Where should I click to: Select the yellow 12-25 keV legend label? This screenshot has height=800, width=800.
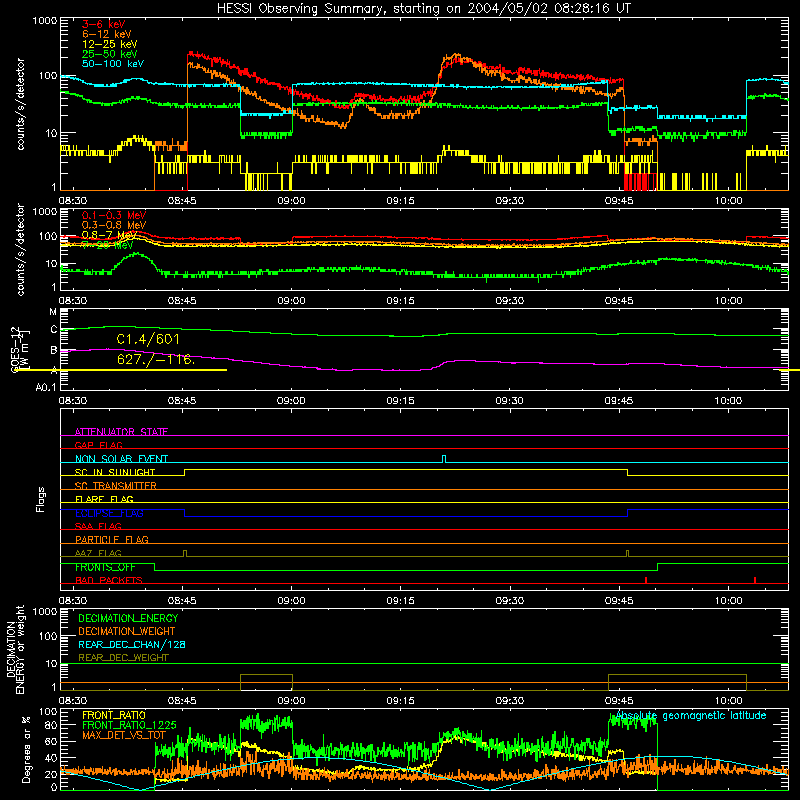[110, 44]
